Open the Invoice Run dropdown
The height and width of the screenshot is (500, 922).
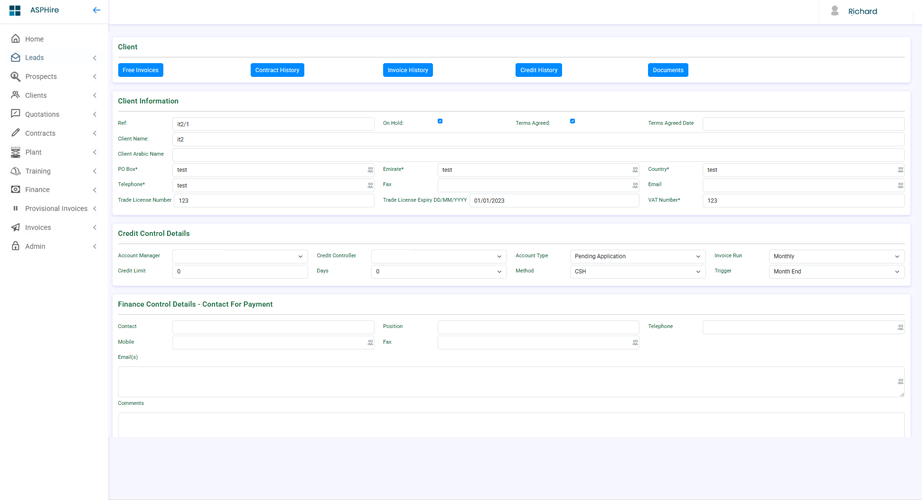pyautogui.click(x=835, y=257)
